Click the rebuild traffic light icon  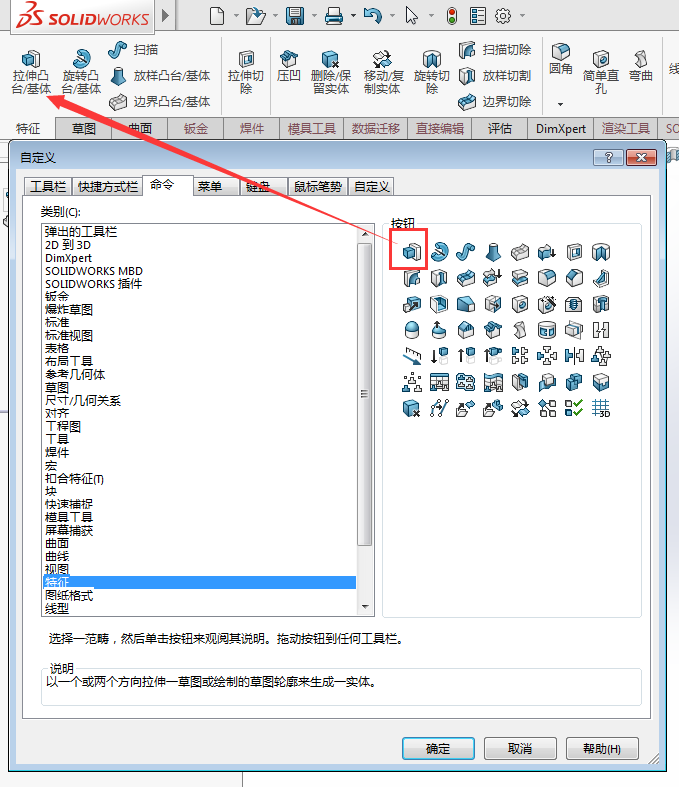pyautogui.click(x=451, y=16)
